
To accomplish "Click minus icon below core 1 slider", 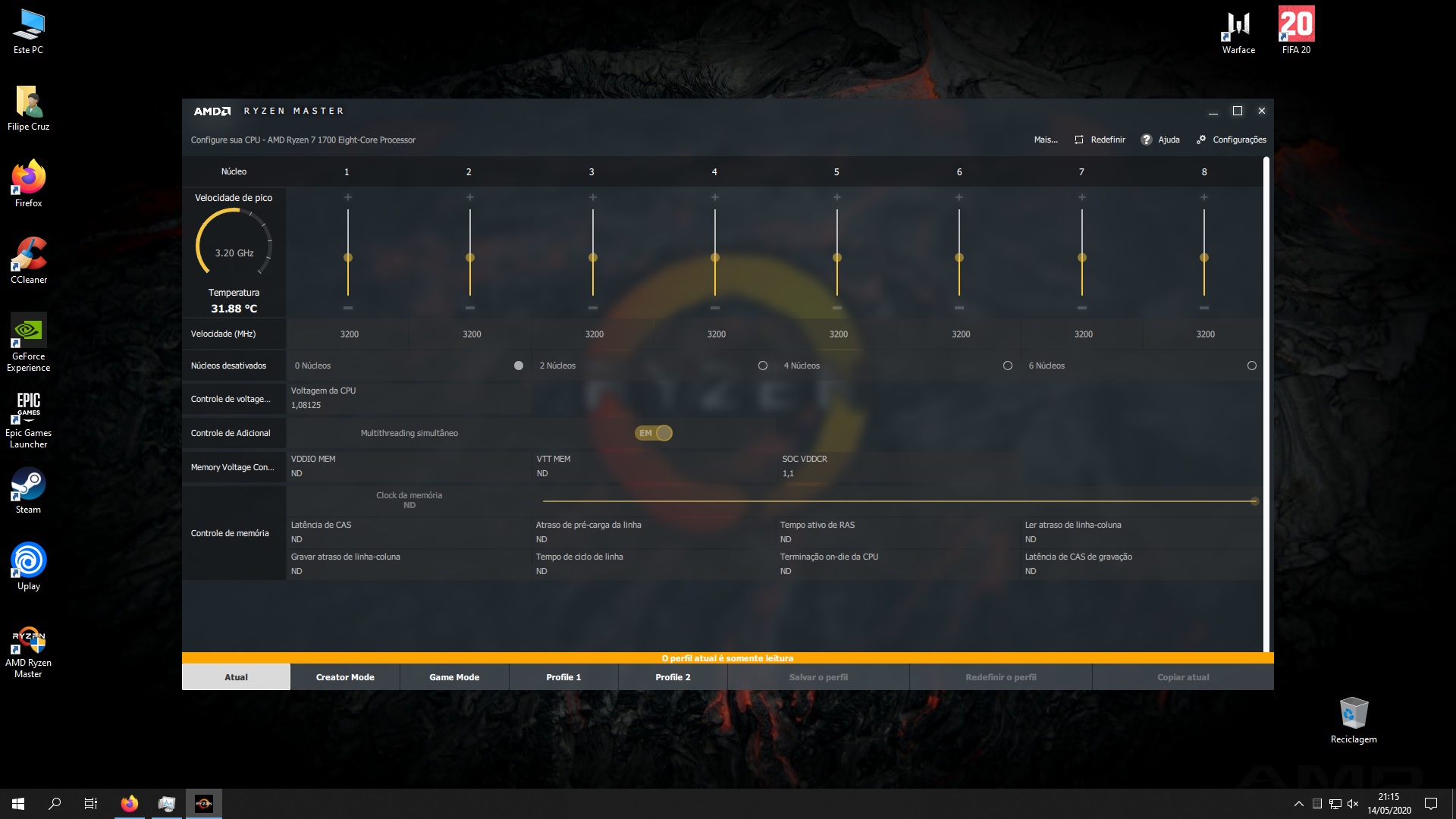I will pyautogui.click(x=348, y=308).
